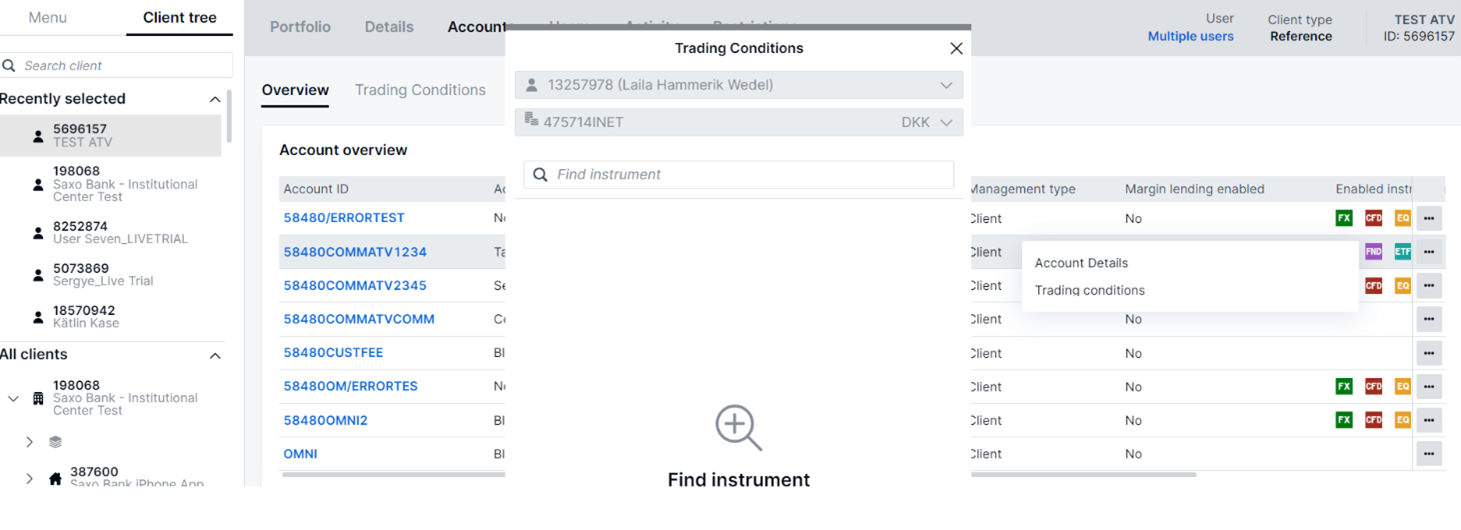Open the more-options button for the OMNI row
1461x530 pixels.
click(x=1429, y=454)
